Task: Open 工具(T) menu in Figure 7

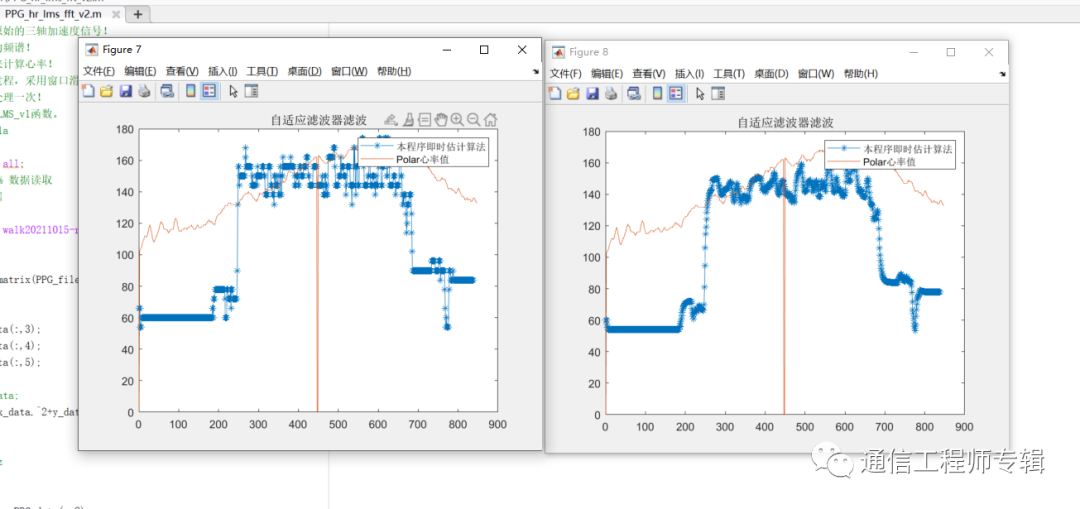Action: click(x=262, y=71)
